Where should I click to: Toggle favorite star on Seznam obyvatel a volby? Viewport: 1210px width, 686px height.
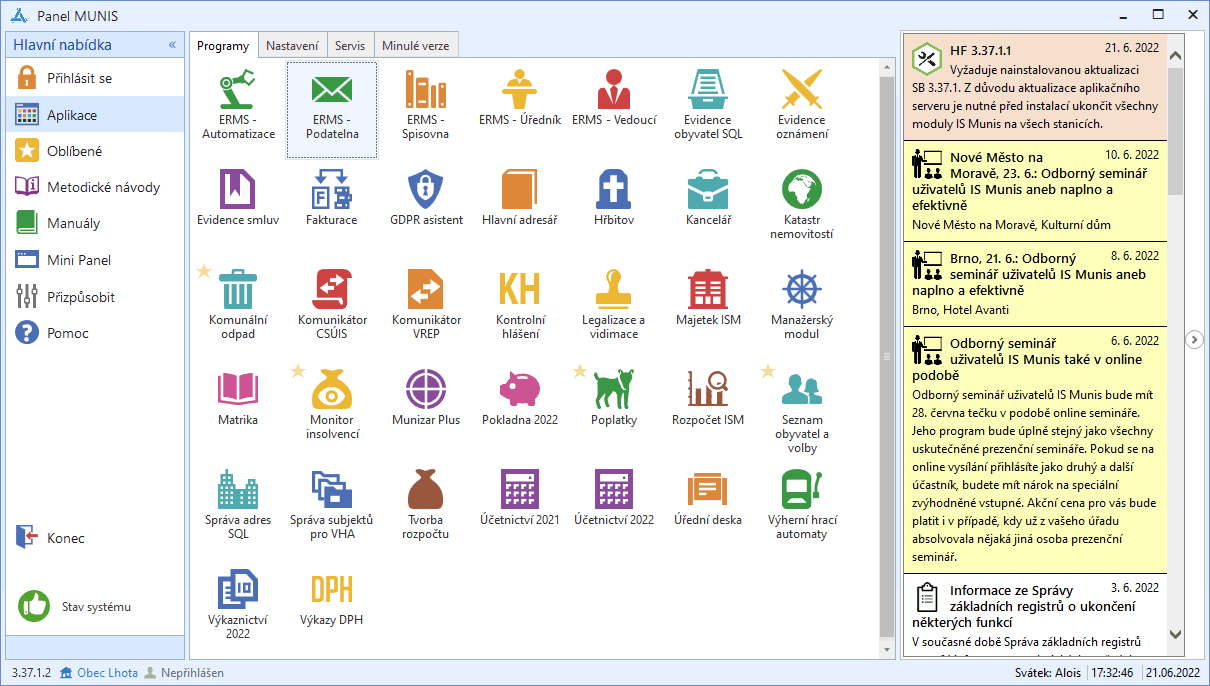tap(767, 371)
